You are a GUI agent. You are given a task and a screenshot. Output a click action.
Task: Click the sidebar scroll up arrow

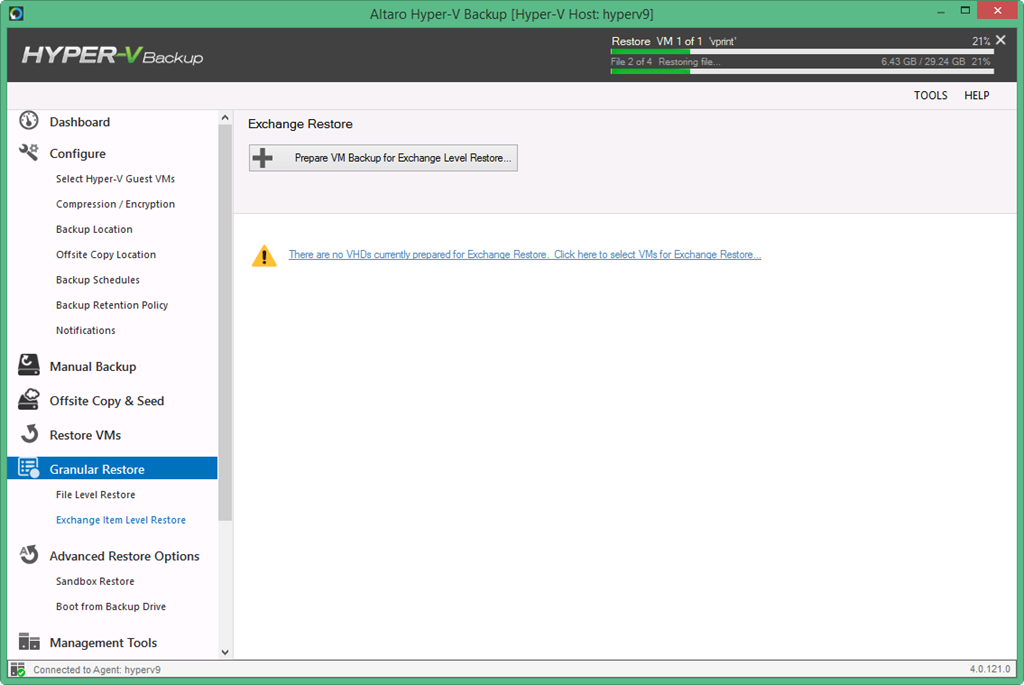(225, 118)
